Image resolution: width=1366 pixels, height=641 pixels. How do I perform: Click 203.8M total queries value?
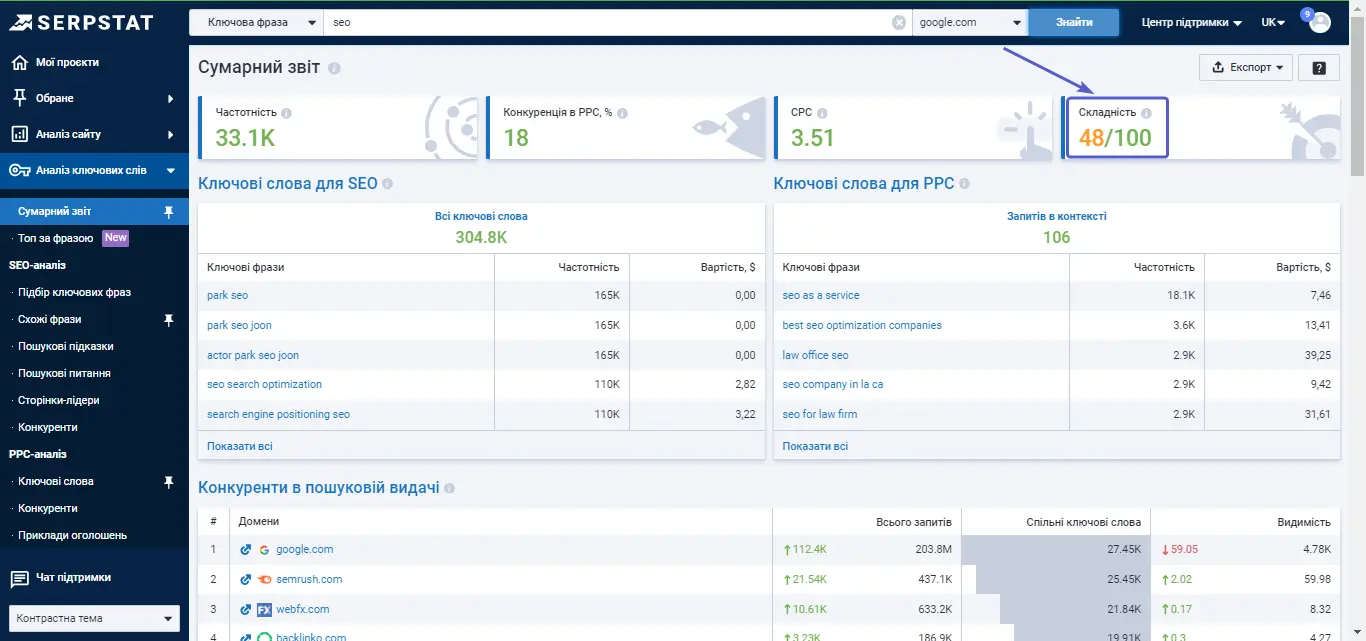click(x=932, y=549)
